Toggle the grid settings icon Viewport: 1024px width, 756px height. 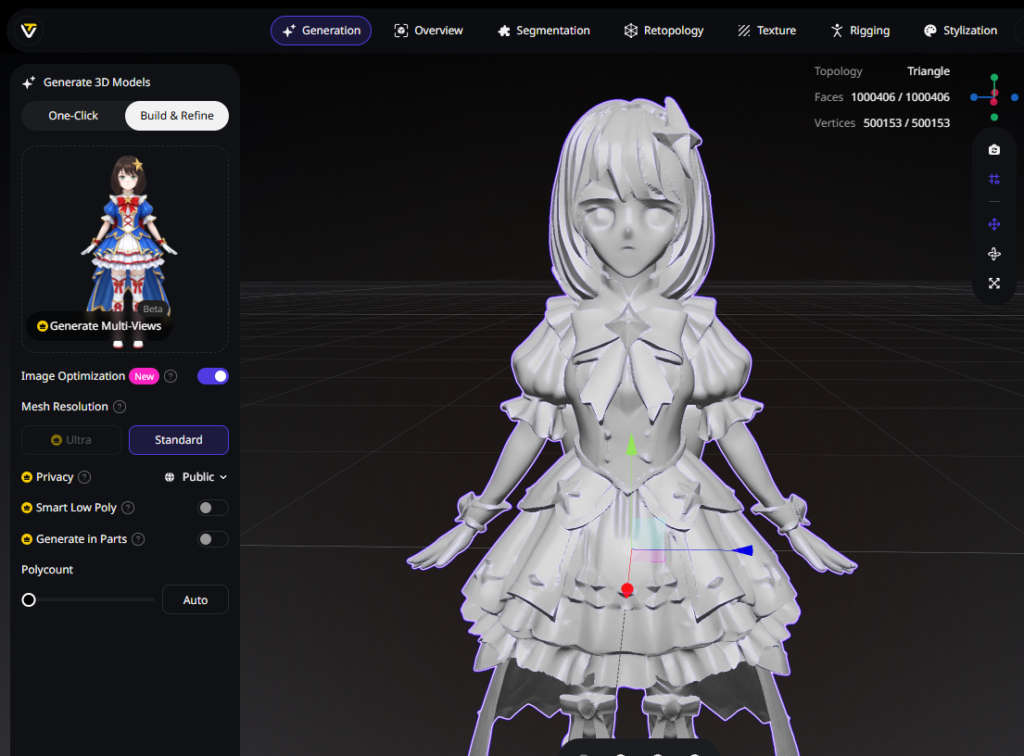point(994,179)
